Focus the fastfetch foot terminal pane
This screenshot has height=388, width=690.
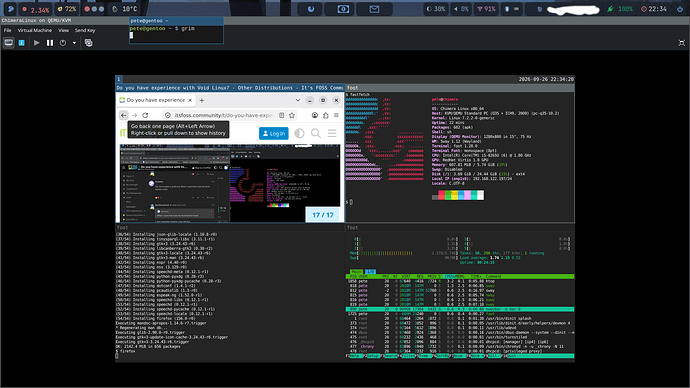[x=460, y=154]
